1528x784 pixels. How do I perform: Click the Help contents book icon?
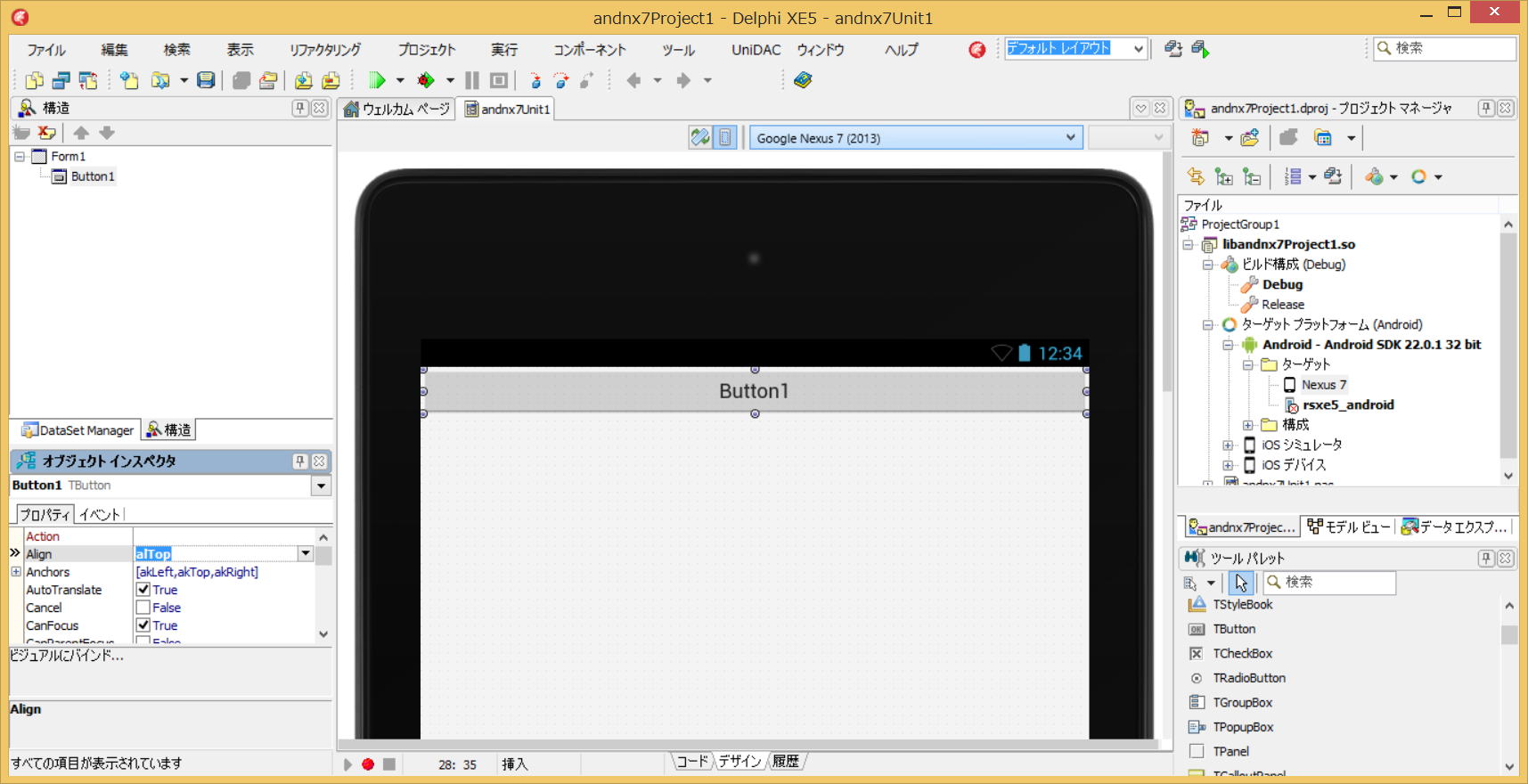(803, 80)
